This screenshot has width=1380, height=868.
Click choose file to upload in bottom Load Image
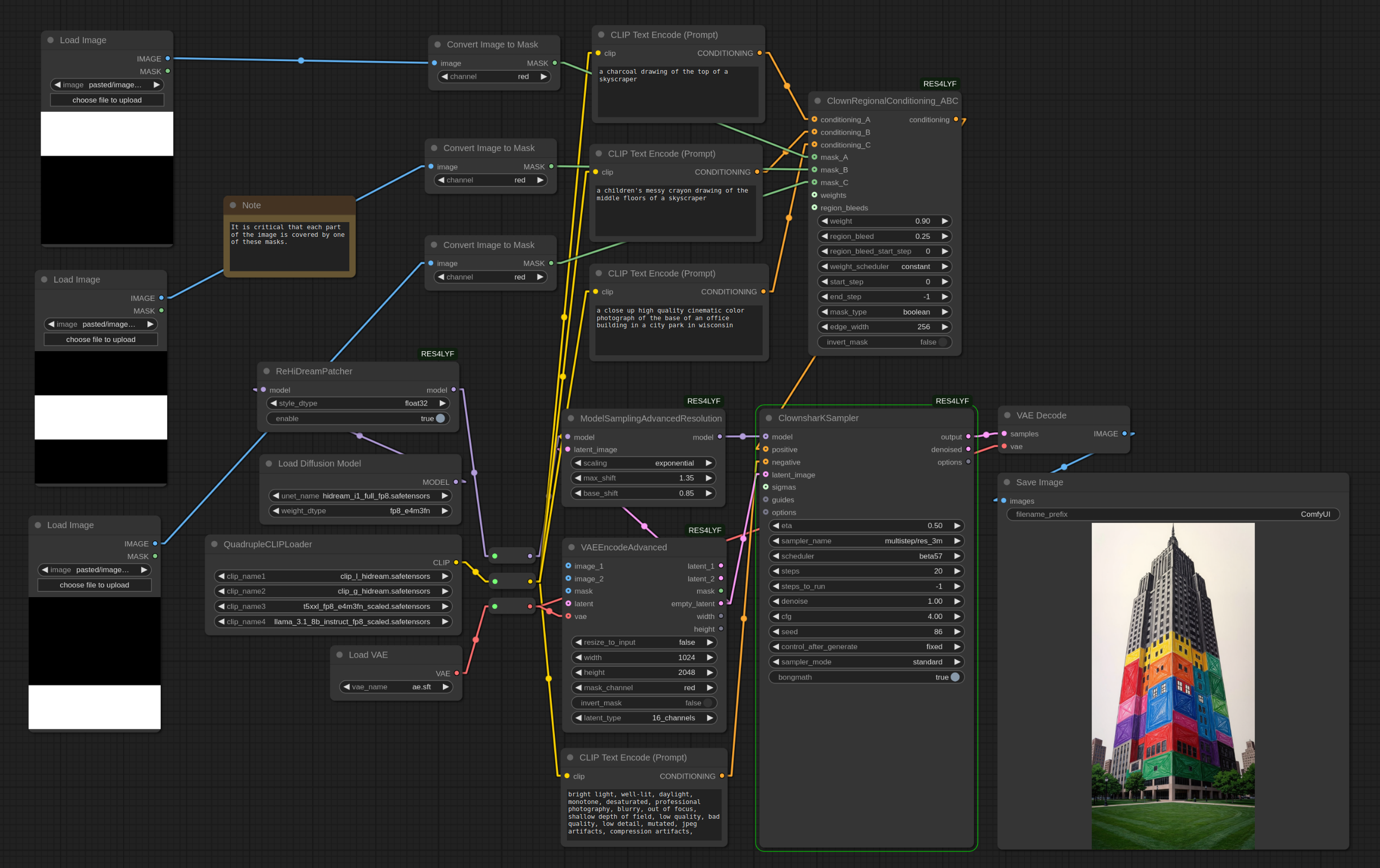(x=95, y=585)
